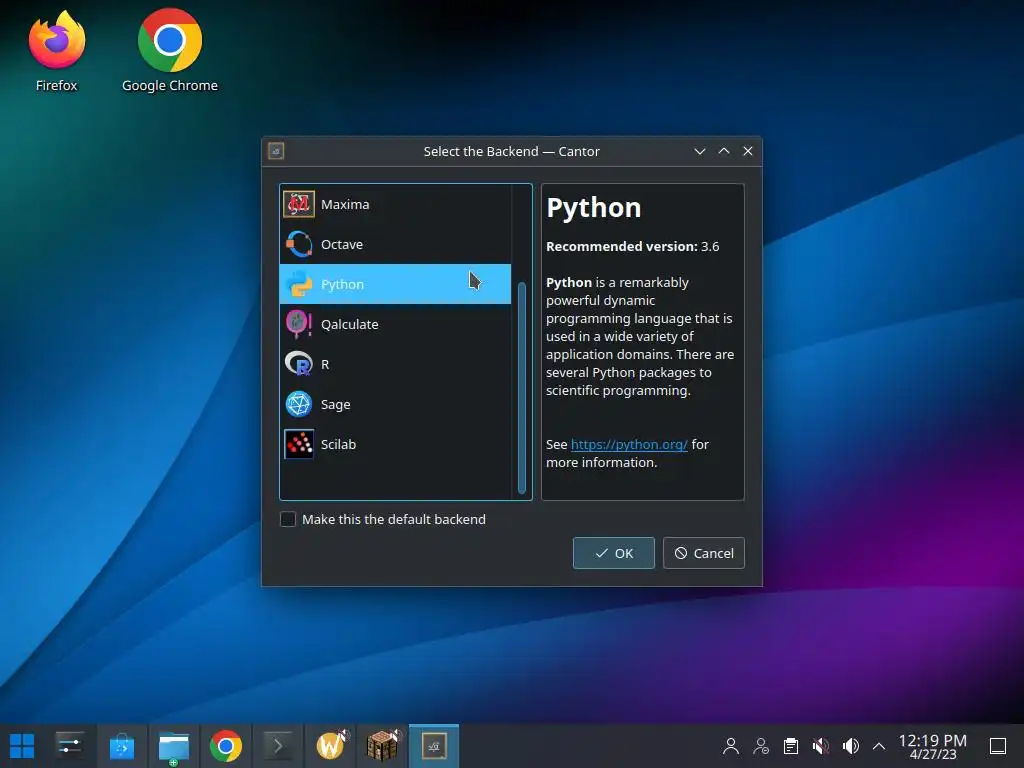Open system settings from taskbar

click(69, 746)
